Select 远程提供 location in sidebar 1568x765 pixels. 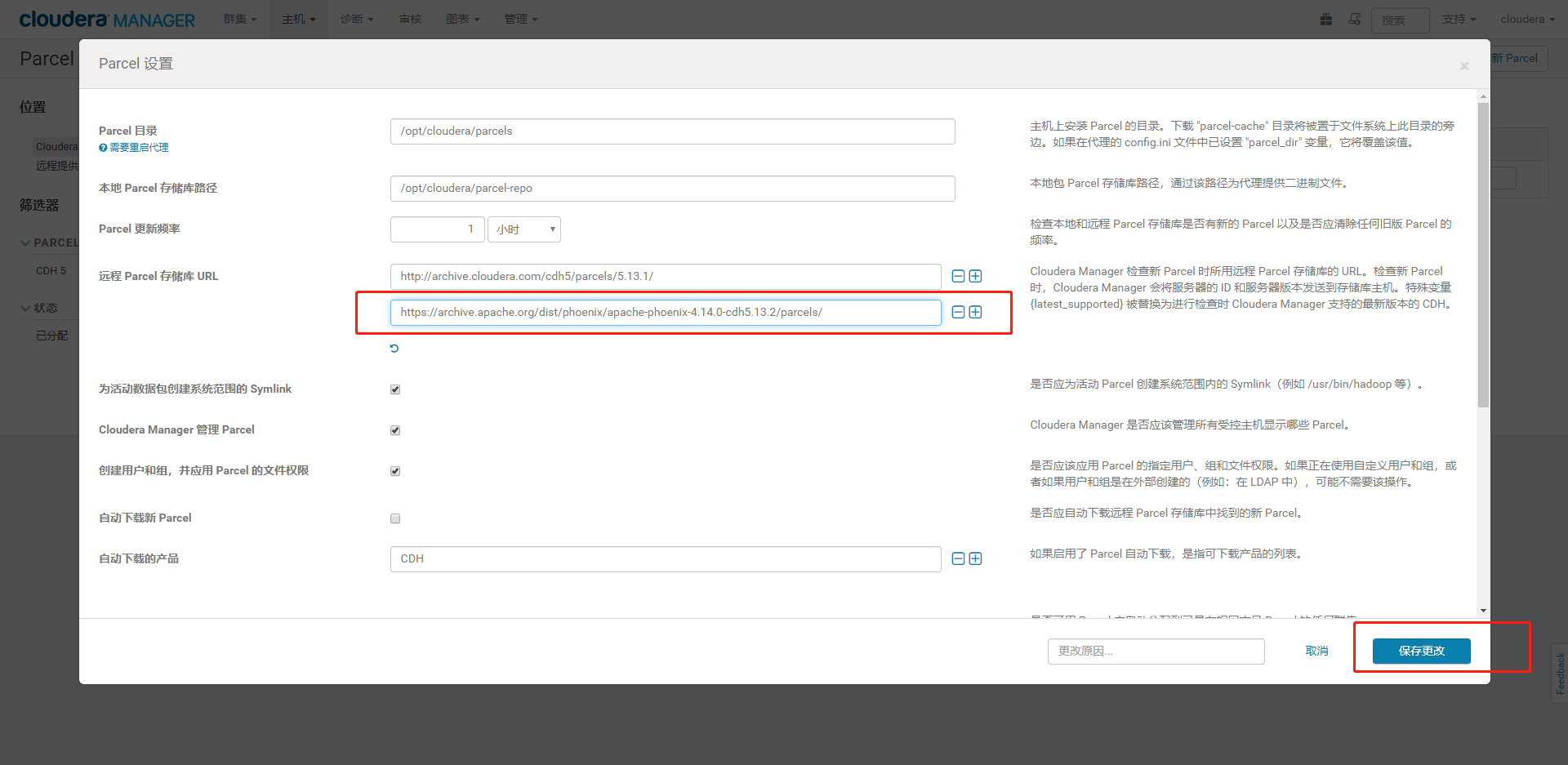pyautogui.click(x=56, y=166)
